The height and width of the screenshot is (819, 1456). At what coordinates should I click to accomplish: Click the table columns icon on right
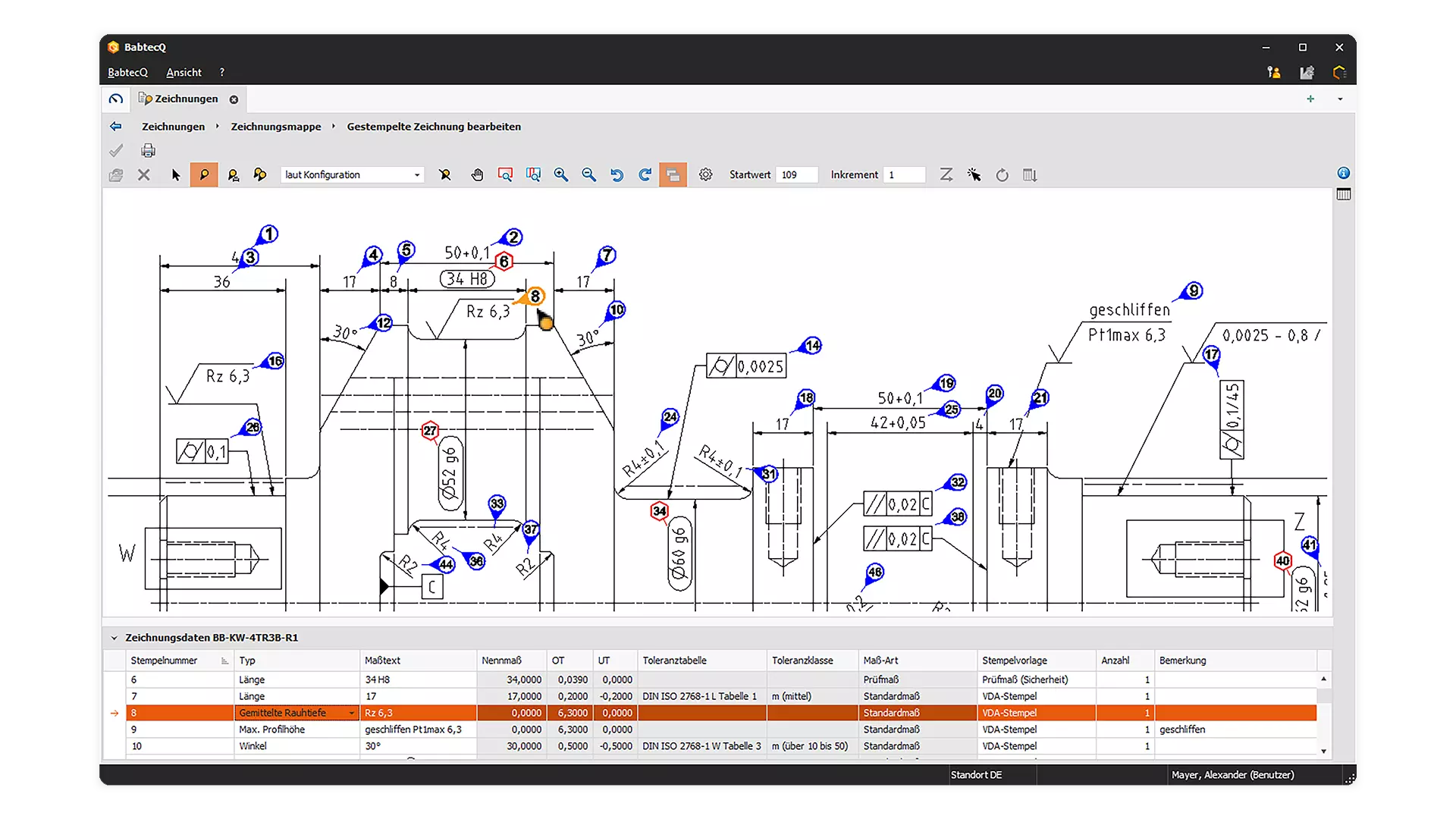coord(1344,195)
